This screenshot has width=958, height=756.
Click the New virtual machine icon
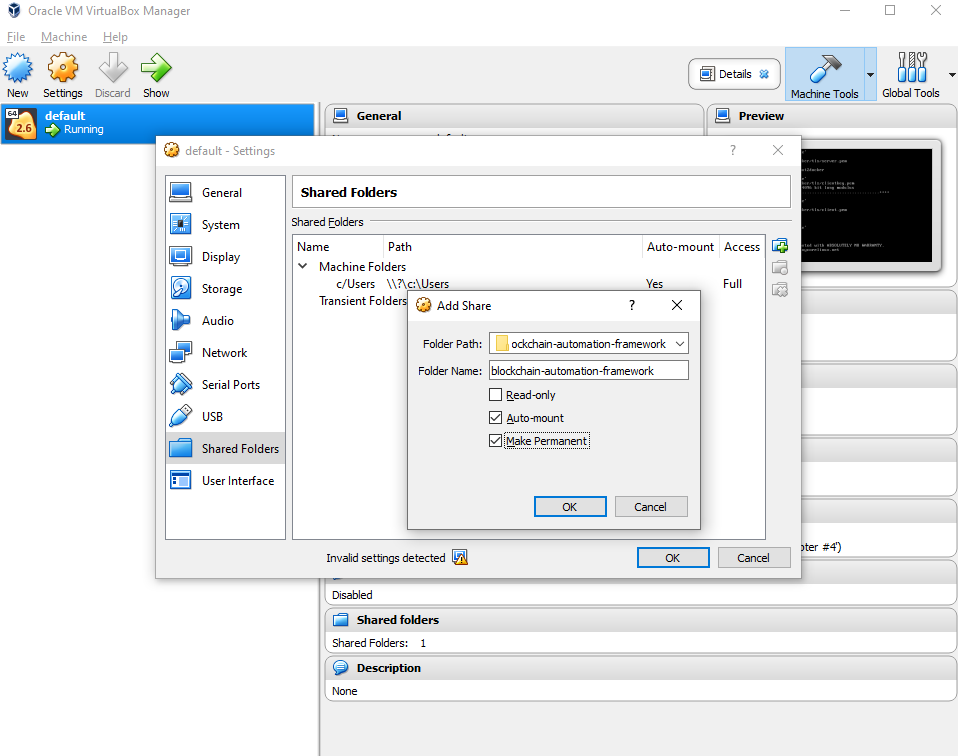click(x=18, y=68)
